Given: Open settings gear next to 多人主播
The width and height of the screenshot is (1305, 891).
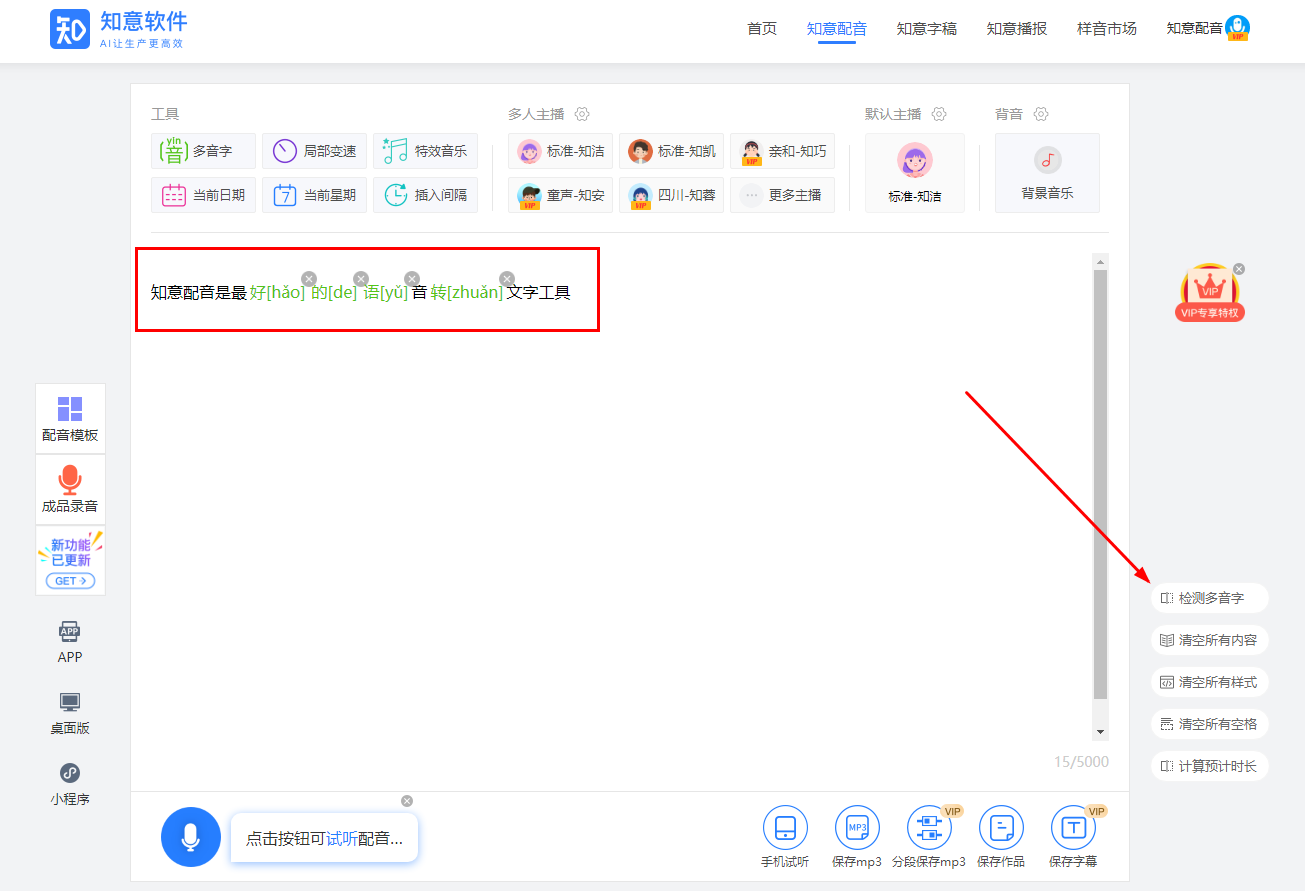Looking at the screenshot, I should pos(583,114).
